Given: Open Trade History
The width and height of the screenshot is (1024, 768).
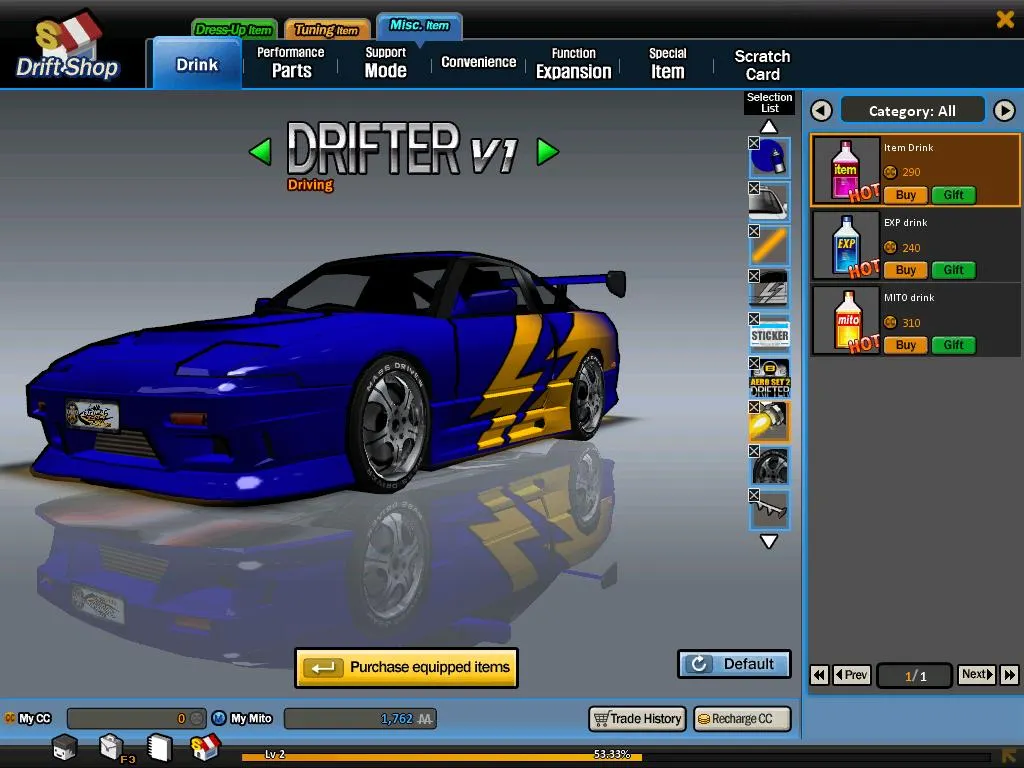Looking at the screenshot, I should pos(637,719).
